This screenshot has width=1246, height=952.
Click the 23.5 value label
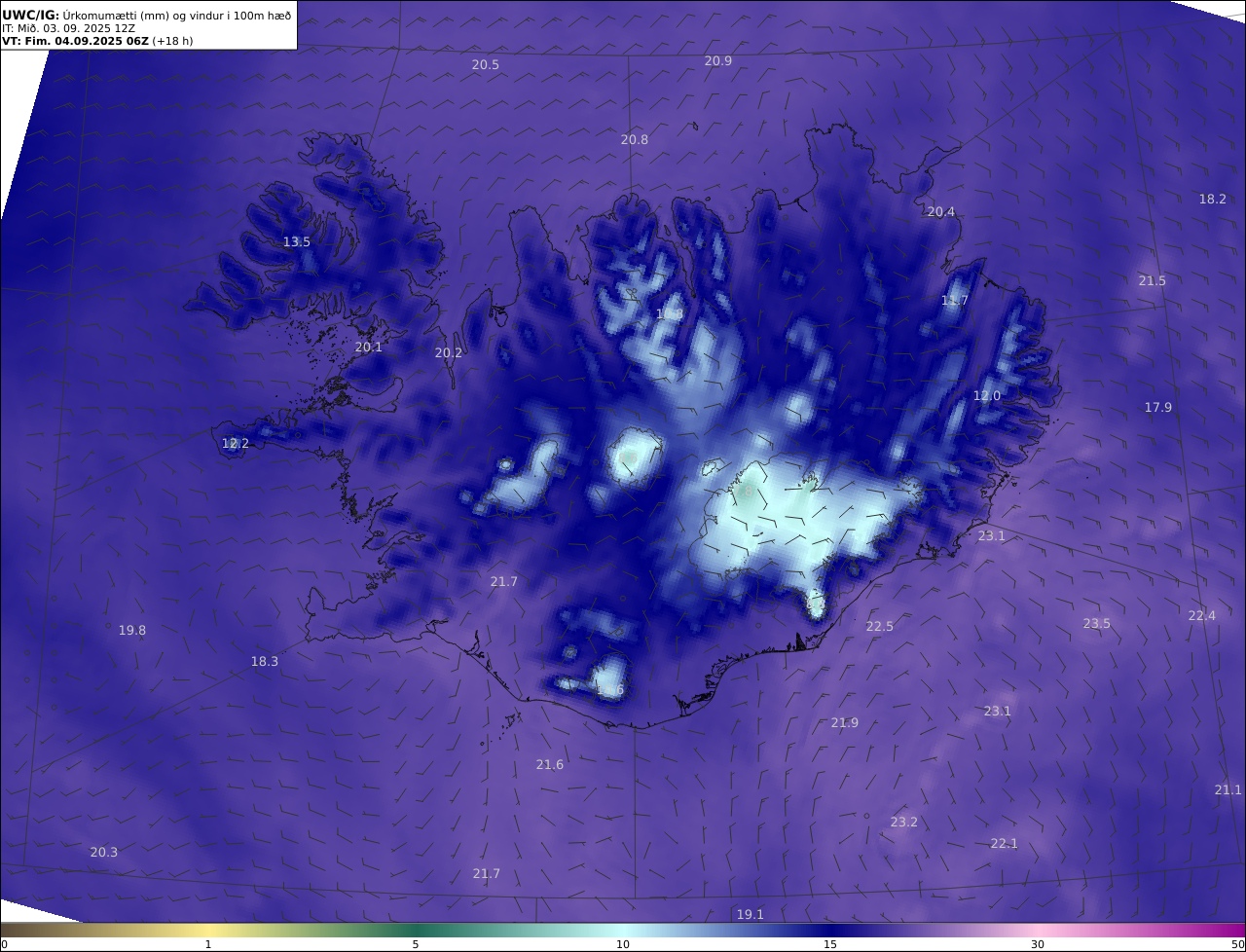tap(1097, 624)
